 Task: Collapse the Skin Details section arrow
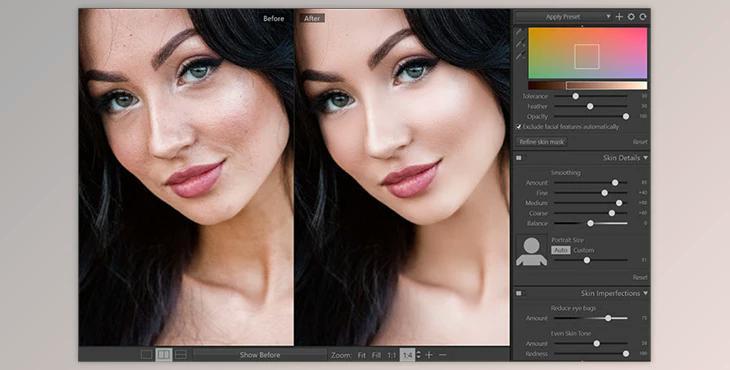[645, 158]
